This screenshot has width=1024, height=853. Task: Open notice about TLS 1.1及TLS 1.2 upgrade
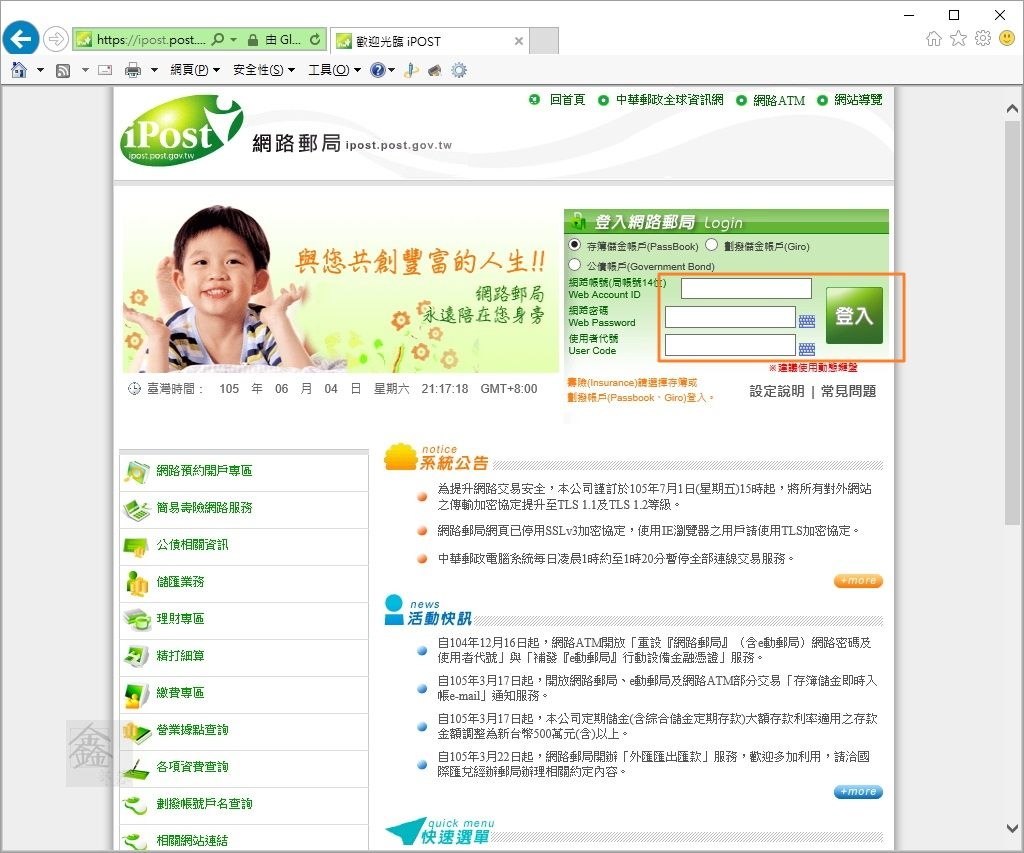pyautogui.click(x=654, y=496)
